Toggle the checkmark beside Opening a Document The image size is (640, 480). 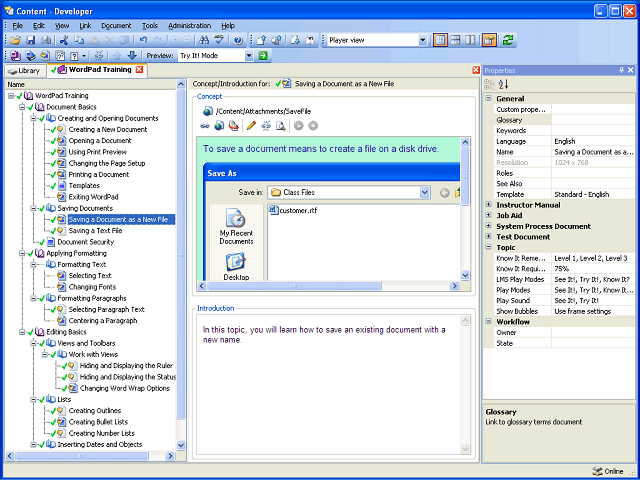pos(51,141)
